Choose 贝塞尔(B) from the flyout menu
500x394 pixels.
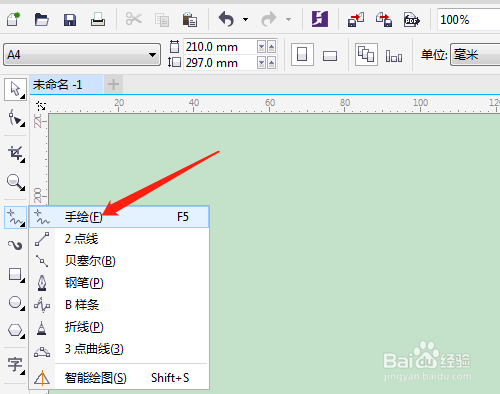(119, 261)
